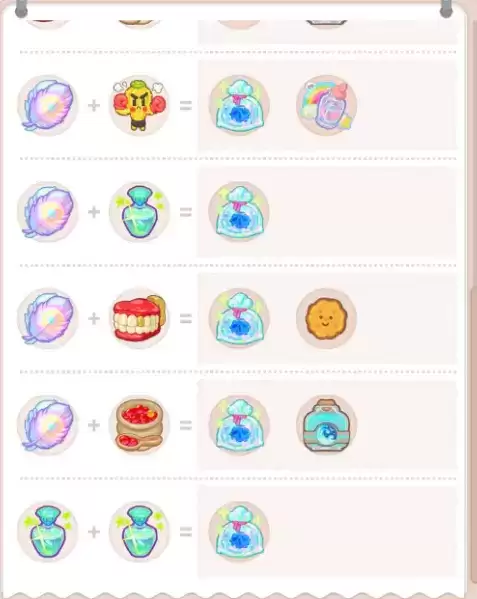477x599 pixels.
Task: Select first green potion in bottom row
Action: click(48, 531)
